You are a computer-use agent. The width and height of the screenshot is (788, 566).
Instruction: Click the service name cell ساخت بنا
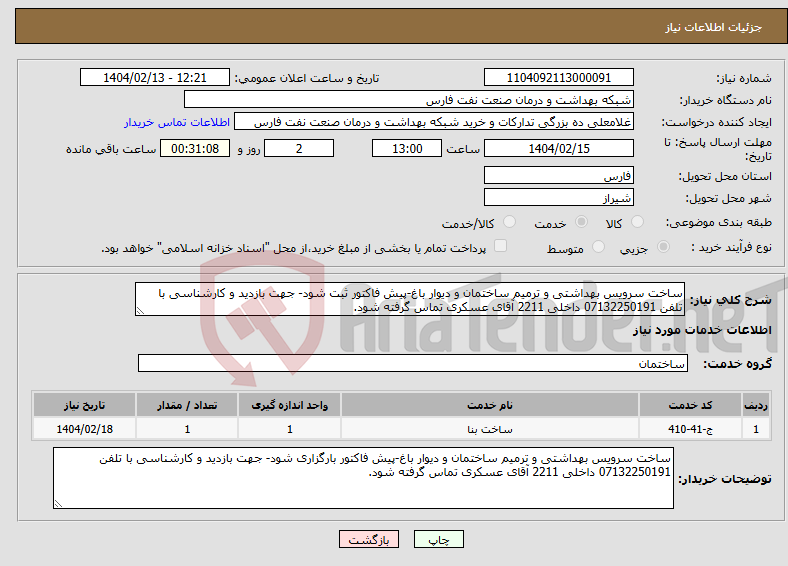coord(490,429)
